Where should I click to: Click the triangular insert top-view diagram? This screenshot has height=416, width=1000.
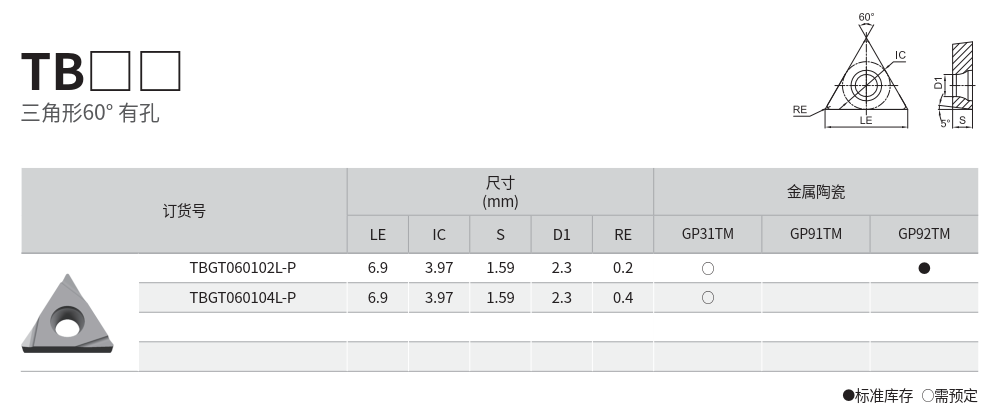(x=866, y=82)
